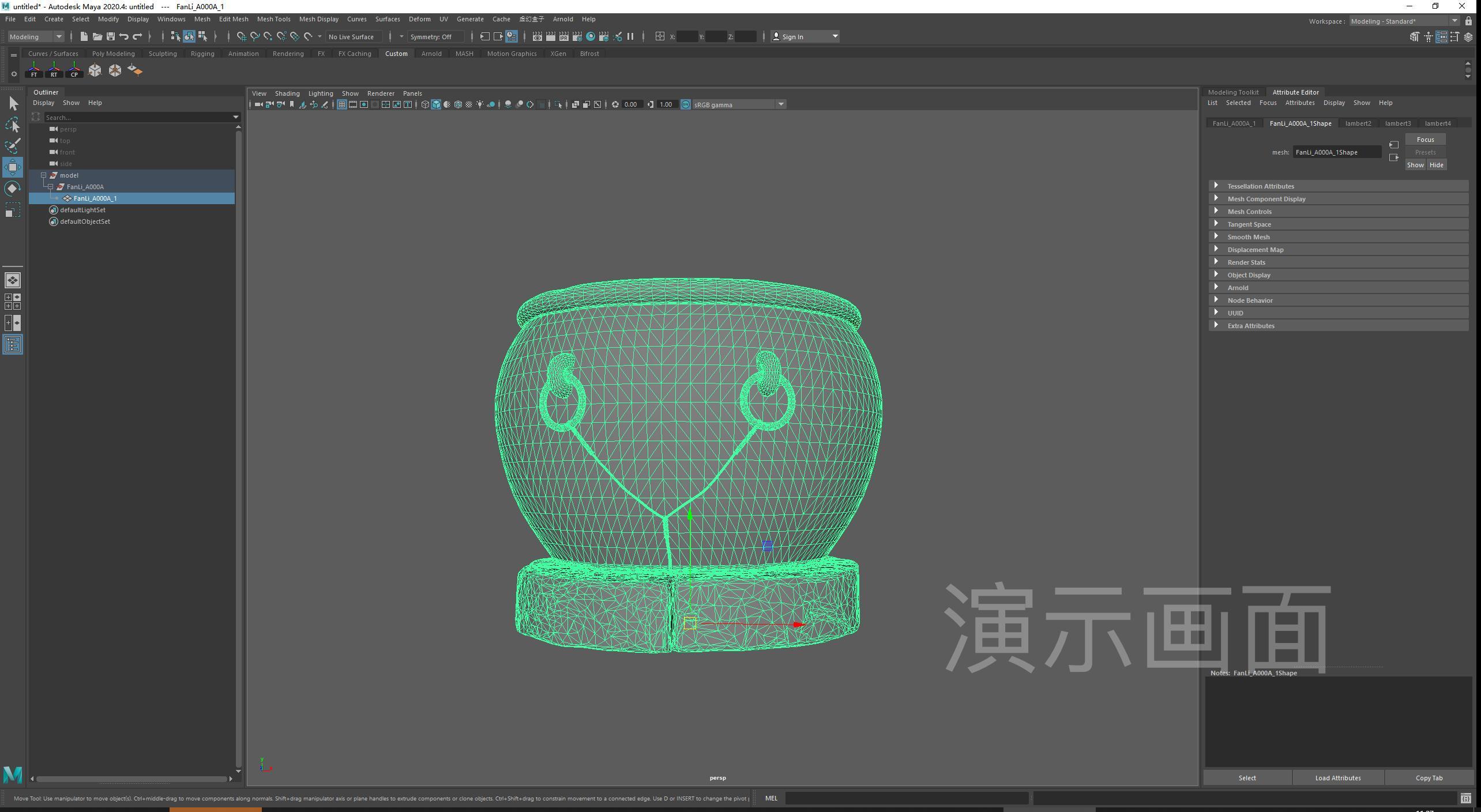The image size is (1481, 812).
Task: Pick the Rotate tool in the toolbox
Action: click(13, 189)
